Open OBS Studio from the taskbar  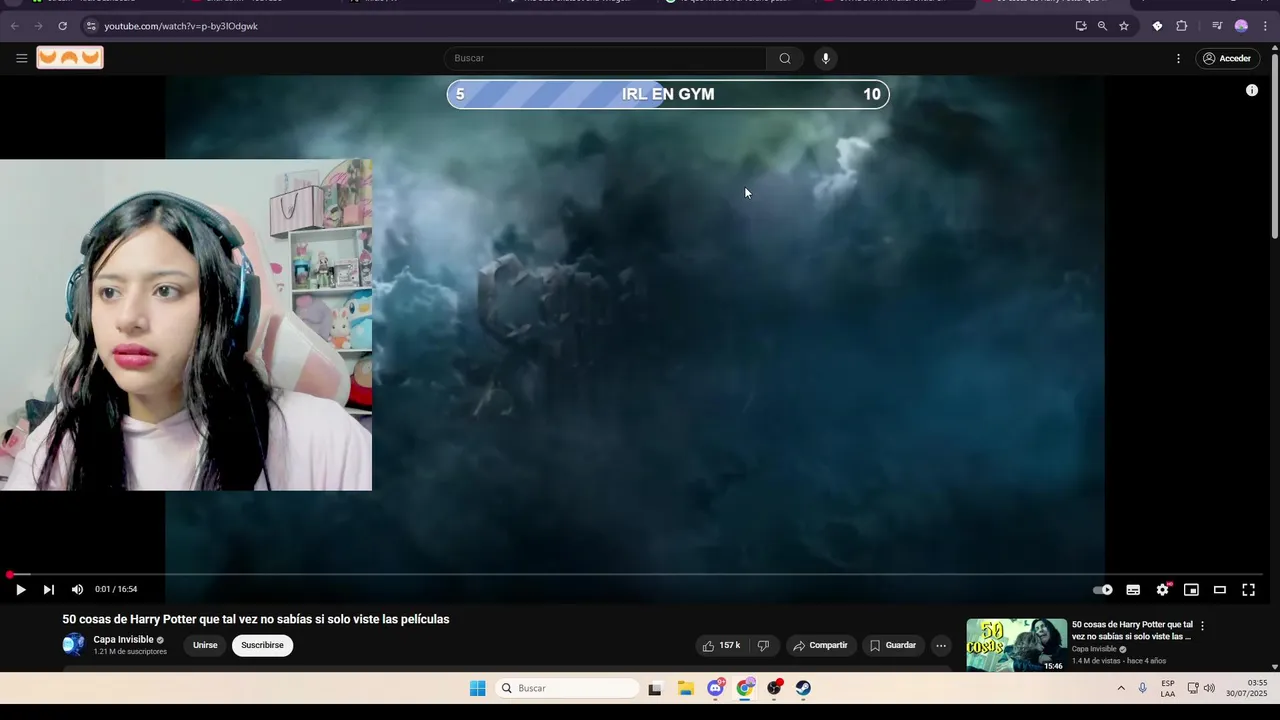coord(774,688)
